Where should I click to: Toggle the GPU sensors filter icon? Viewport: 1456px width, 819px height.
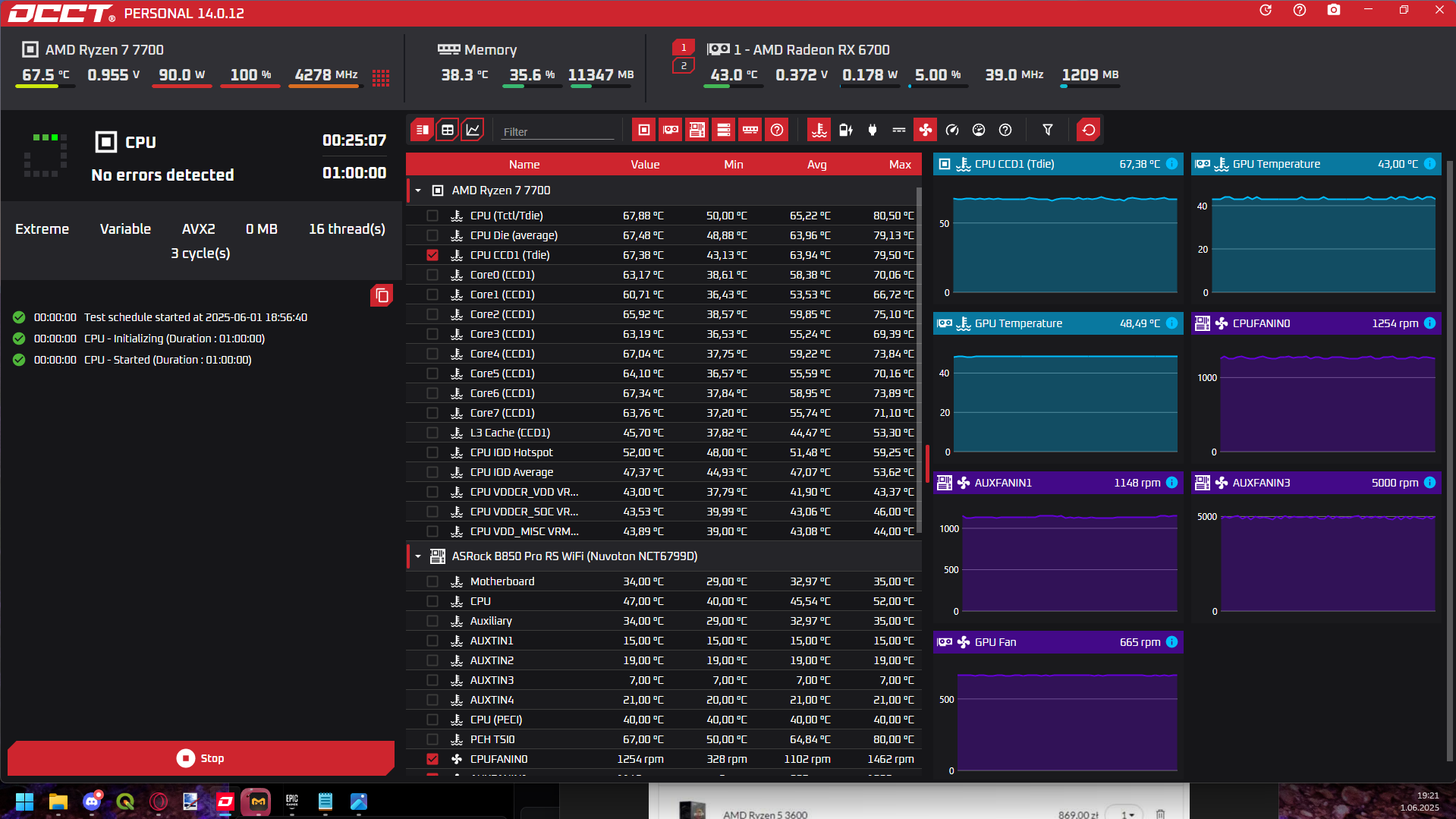[671, 130]
